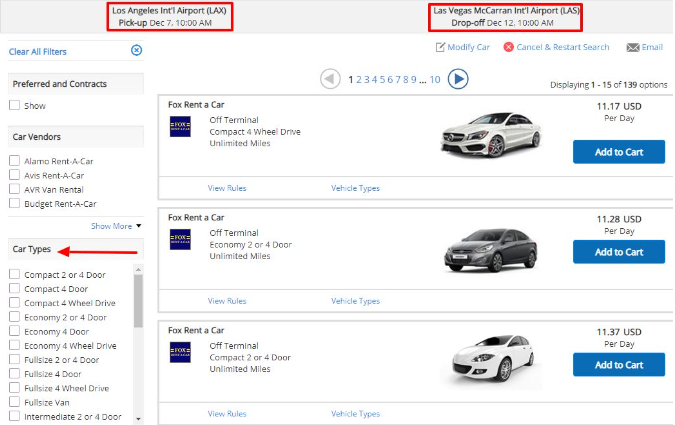This screenshot has height=425, width=675.
Task: Open results page 6
Action: 390,80
